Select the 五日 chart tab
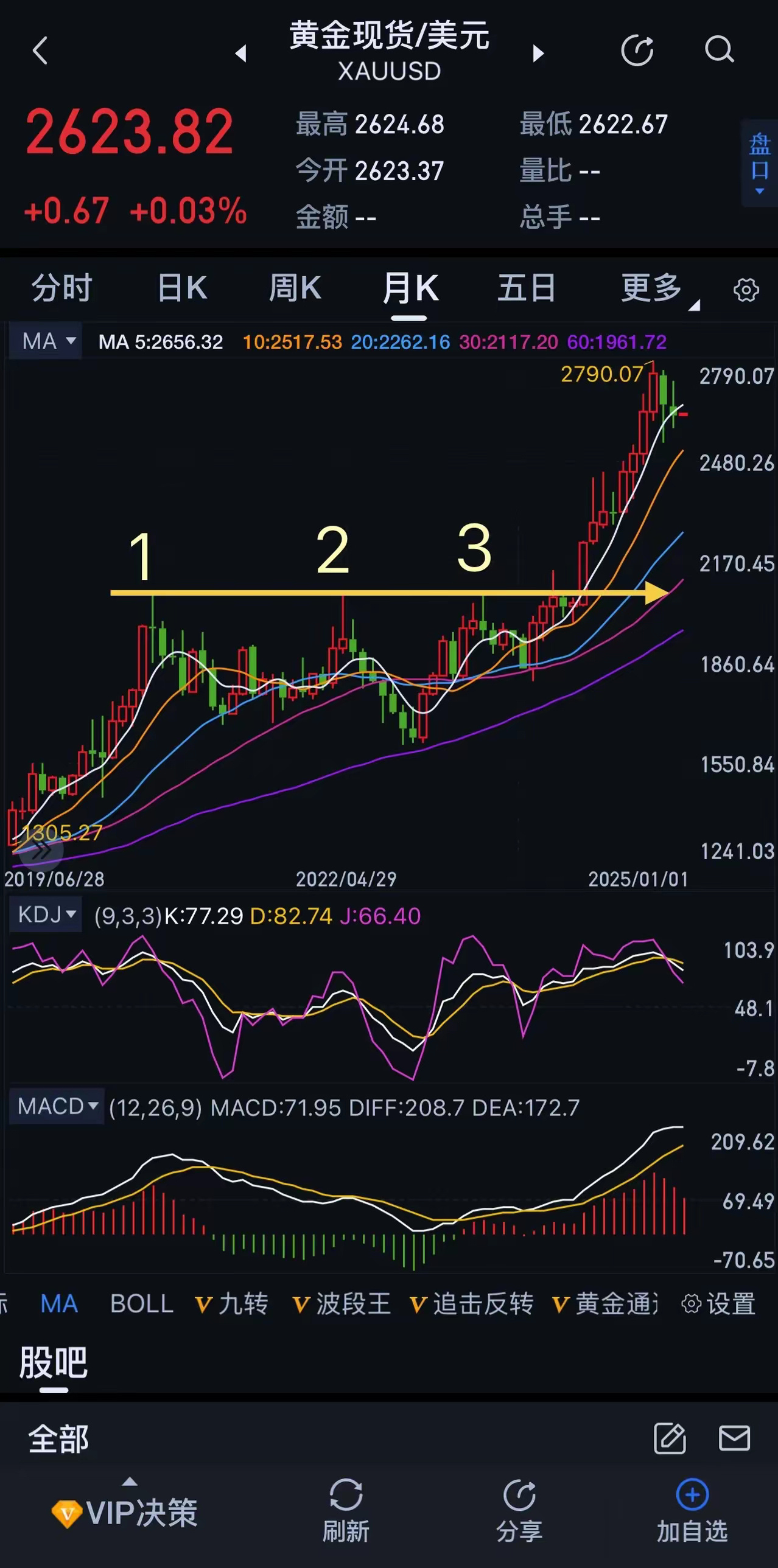778x1568 pixels. point(527,288)
